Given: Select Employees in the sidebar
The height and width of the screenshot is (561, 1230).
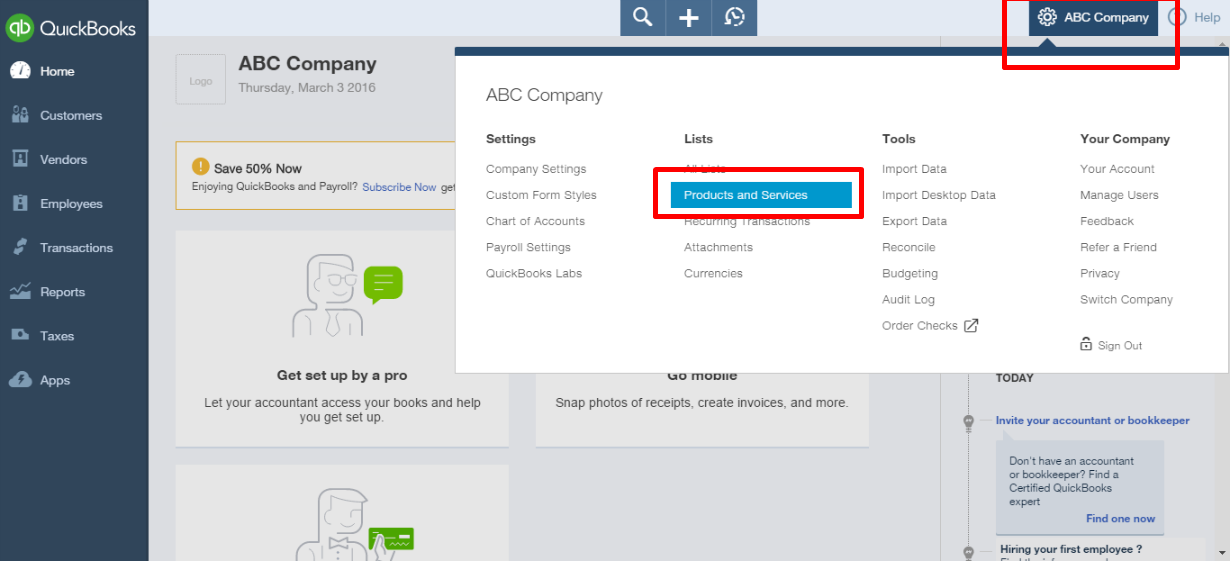Looking at the screenshot, I should point(71,204).
